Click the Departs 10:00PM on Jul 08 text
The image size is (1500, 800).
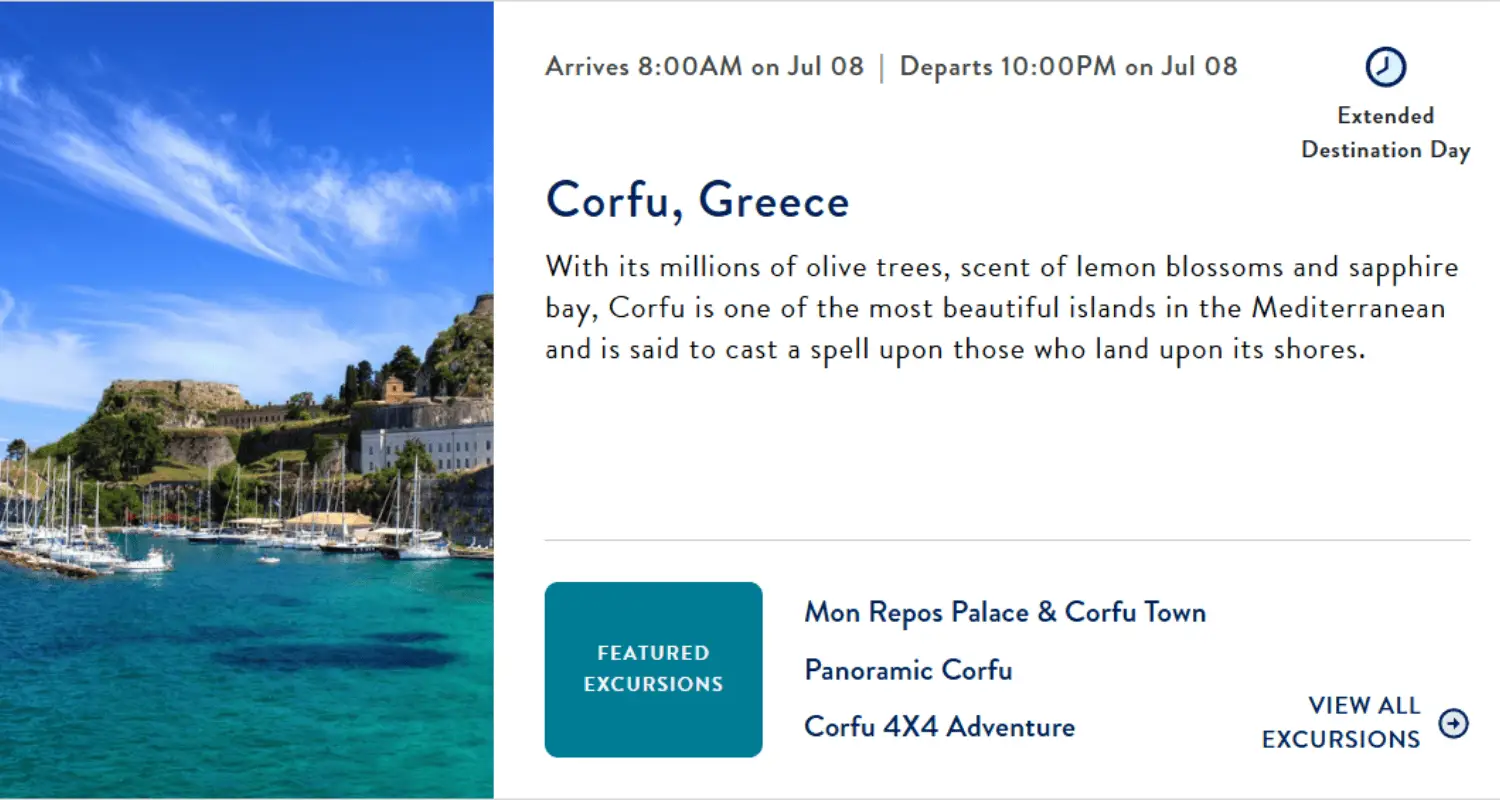pyautogui.click(x=1068, y=66)
